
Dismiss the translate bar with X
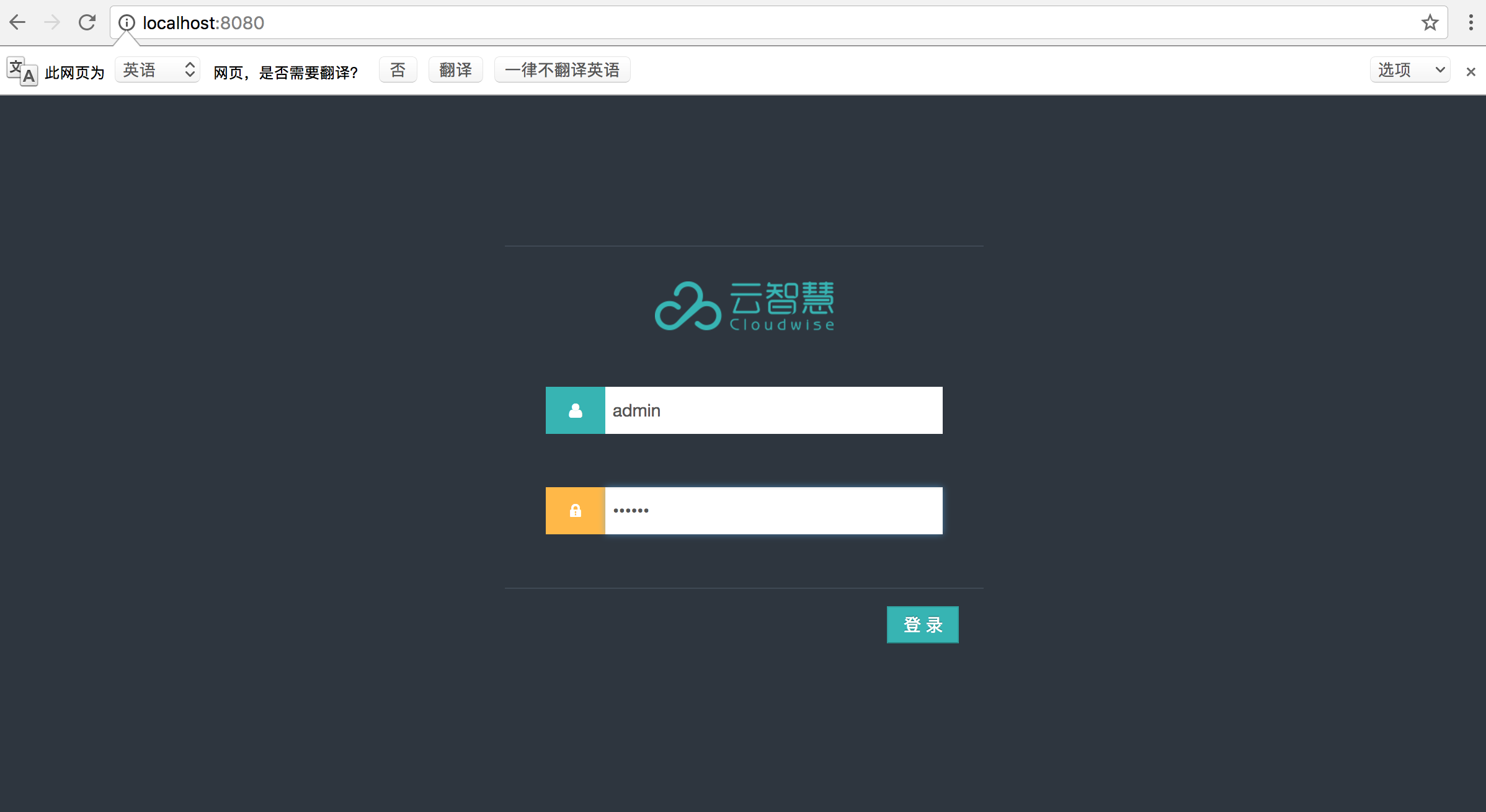pyautogui.click(x=1470, y=72)
